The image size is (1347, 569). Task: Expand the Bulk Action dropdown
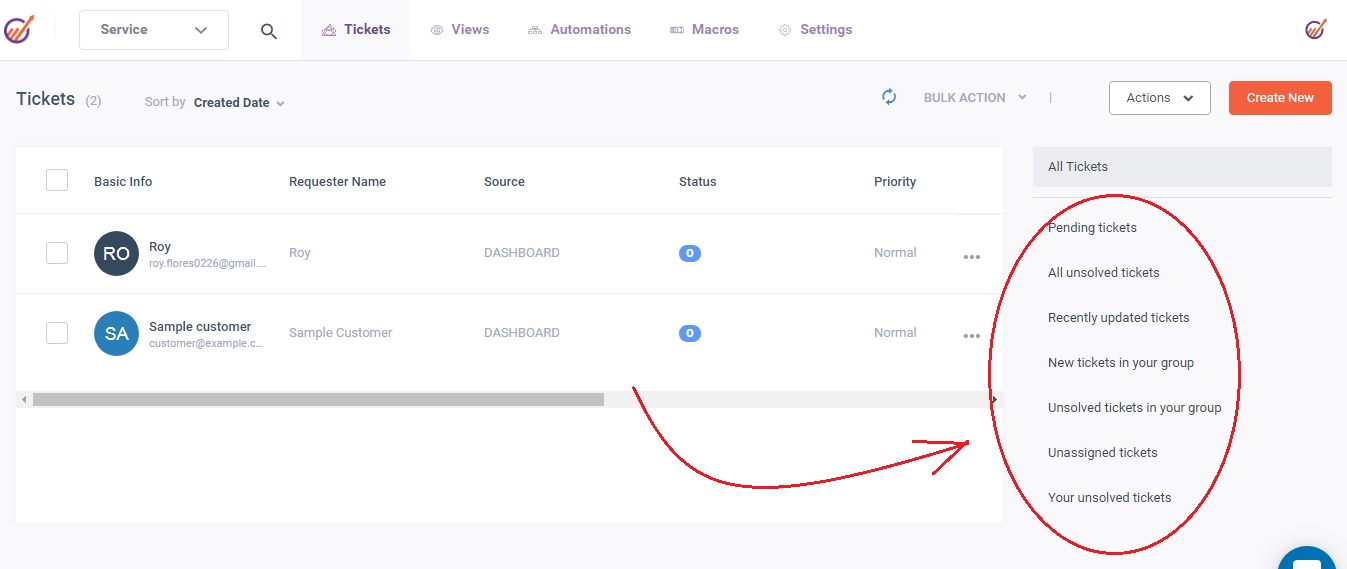click(974, 97)
